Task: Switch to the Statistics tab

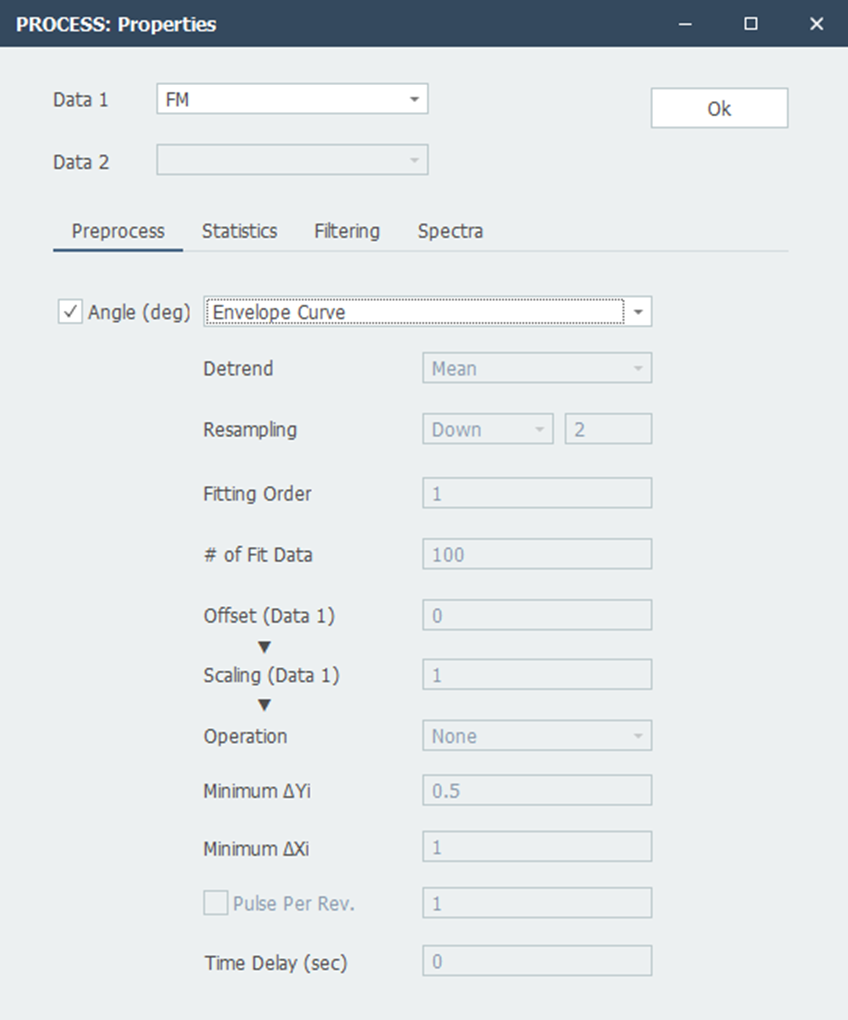Action: (x=239, y=231)
